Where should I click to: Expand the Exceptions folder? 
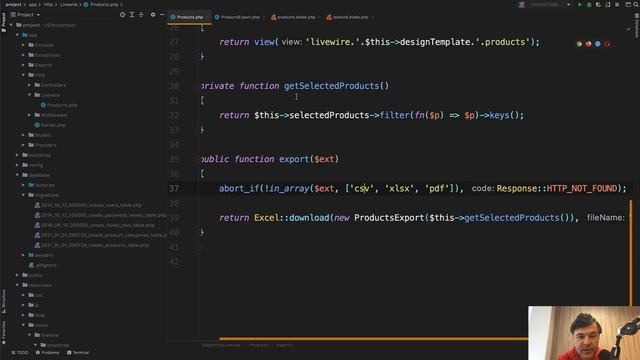coord(23,55)
